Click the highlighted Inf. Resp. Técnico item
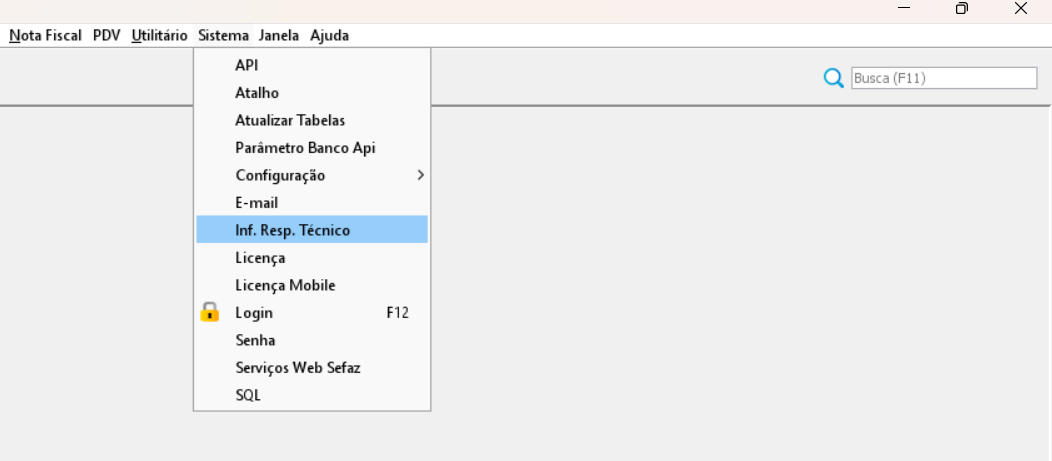This screenshot has height=461, width=1052. point(292,230)
